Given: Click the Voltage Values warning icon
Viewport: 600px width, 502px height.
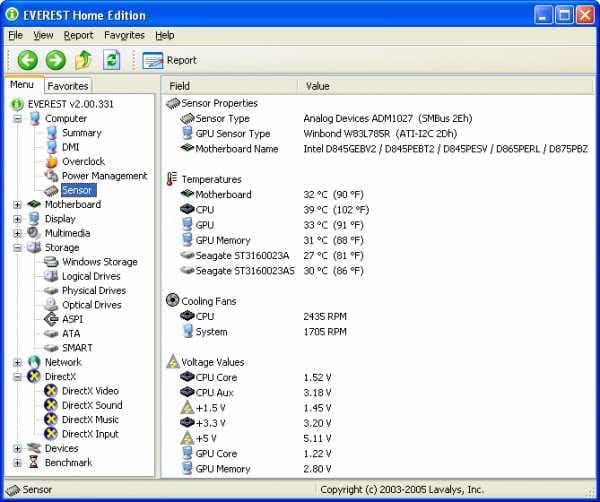Looking at the screenshot, I should 173,362.
